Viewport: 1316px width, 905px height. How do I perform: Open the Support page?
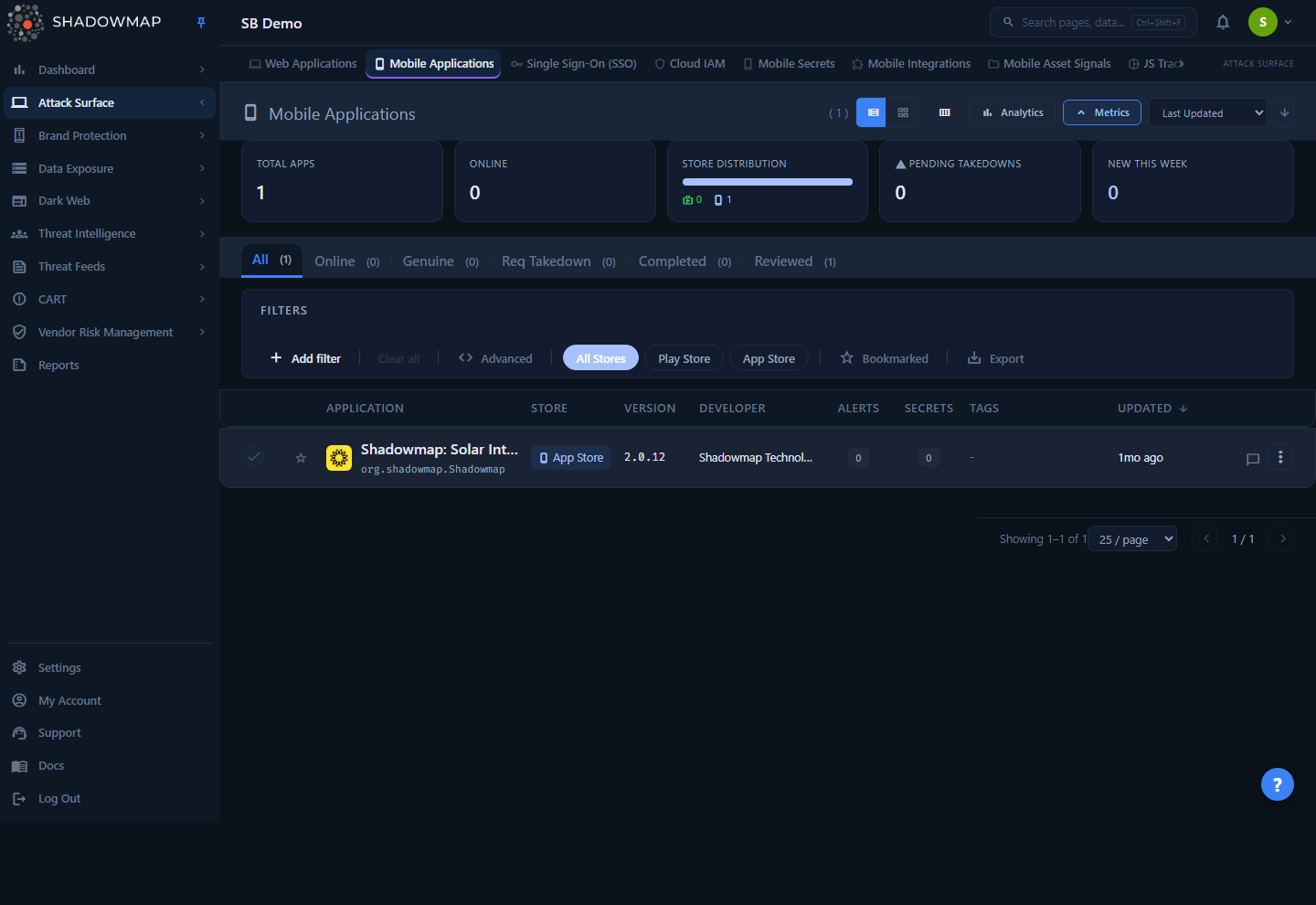pyautogui.click(x=110, y=733)
